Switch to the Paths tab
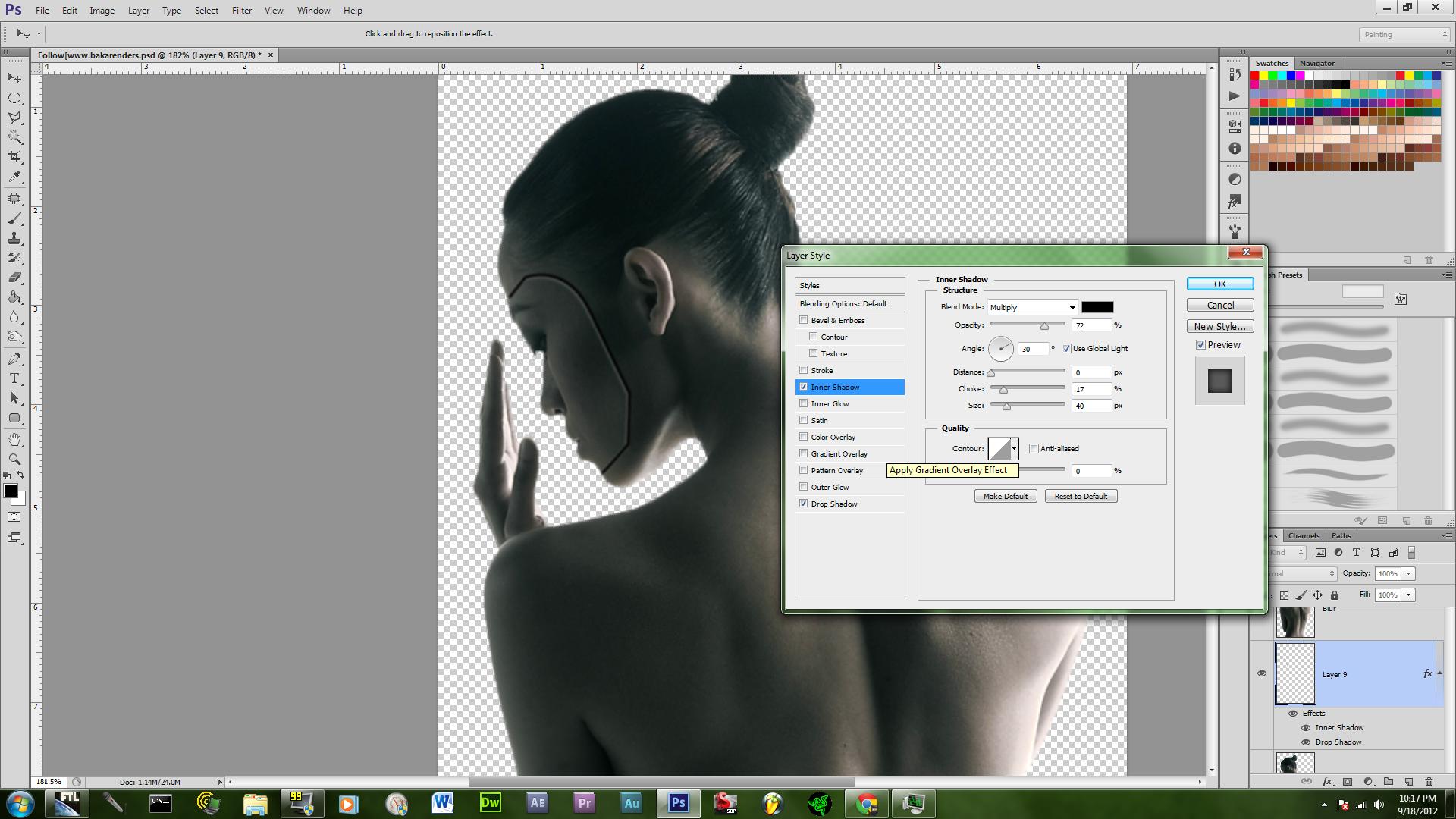Screen dimensions: 1456x819 coord(1341,535)
